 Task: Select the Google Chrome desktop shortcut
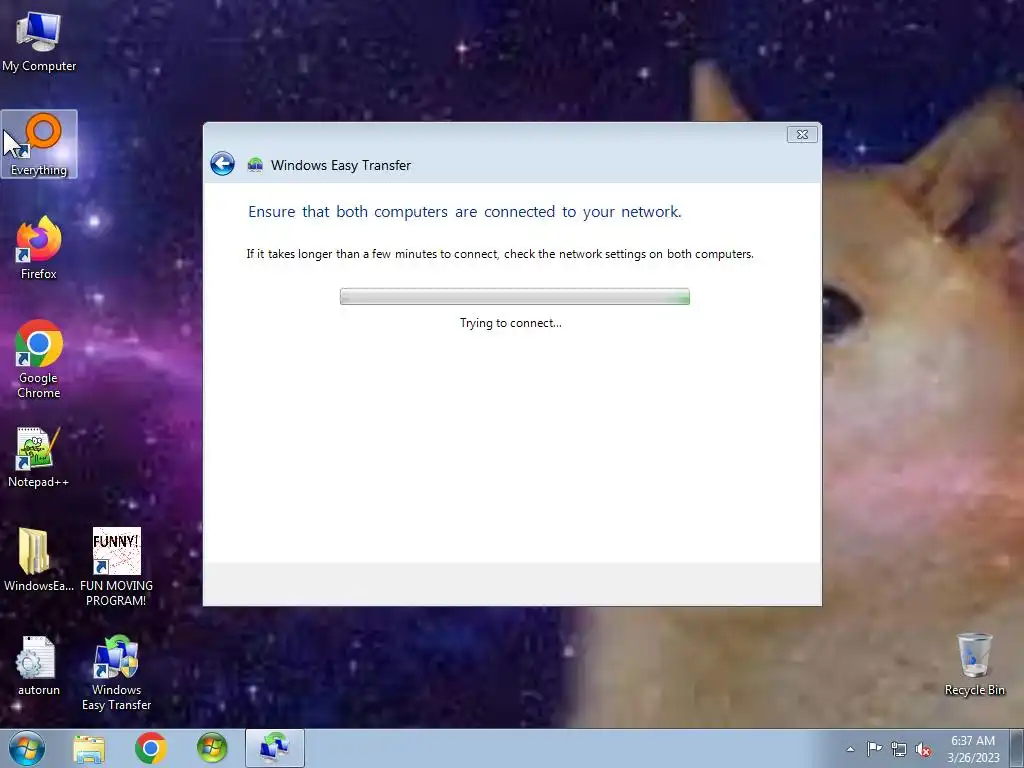coord(39,359)
